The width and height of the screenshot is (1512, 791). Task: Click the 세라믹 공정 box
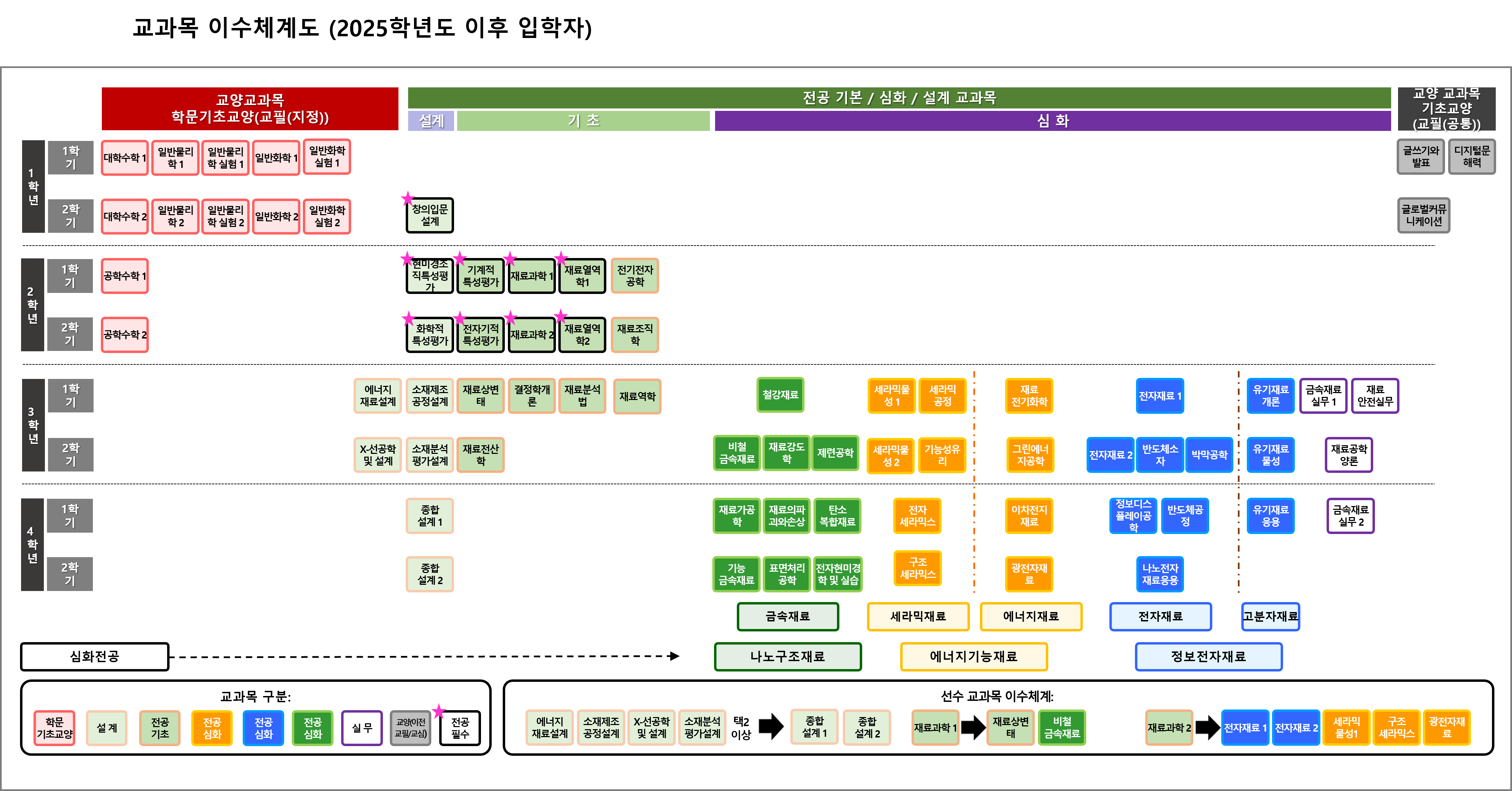pos(942,396)
